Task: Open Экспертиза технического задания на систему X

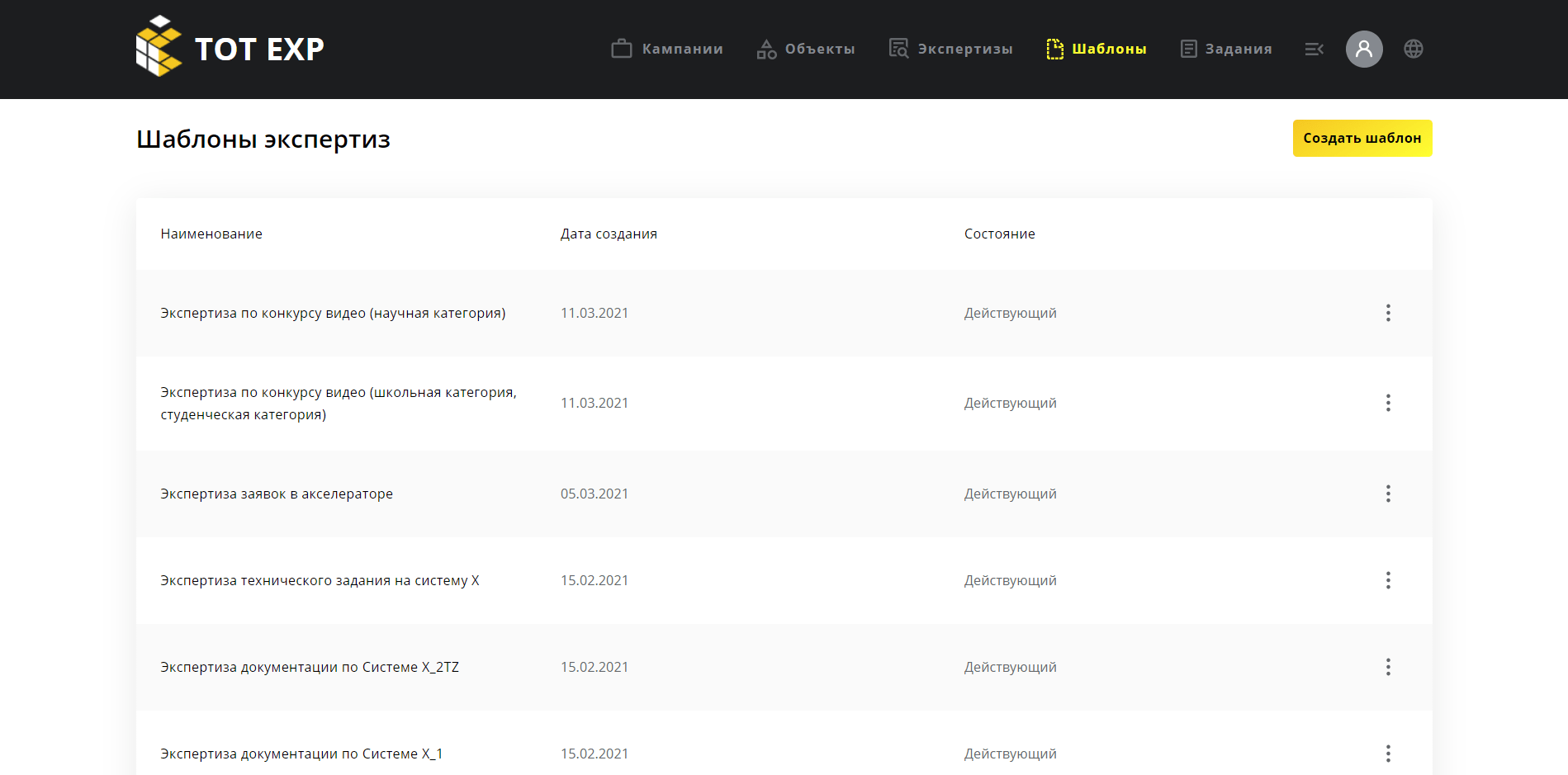Action: coord(320,580)
